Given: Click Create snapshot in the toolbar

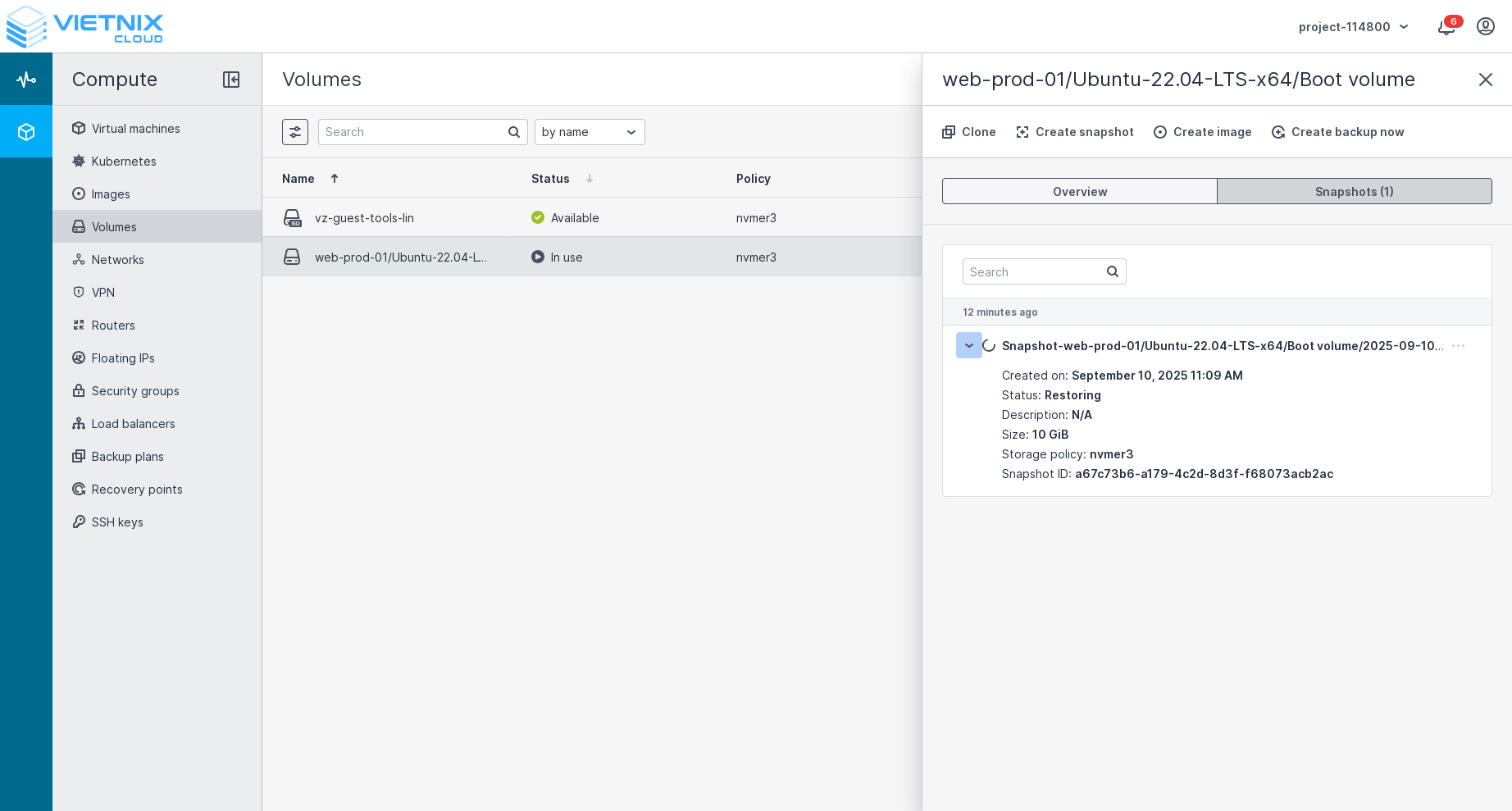Looking at the screenshot, I should [x=1074, y=132].
